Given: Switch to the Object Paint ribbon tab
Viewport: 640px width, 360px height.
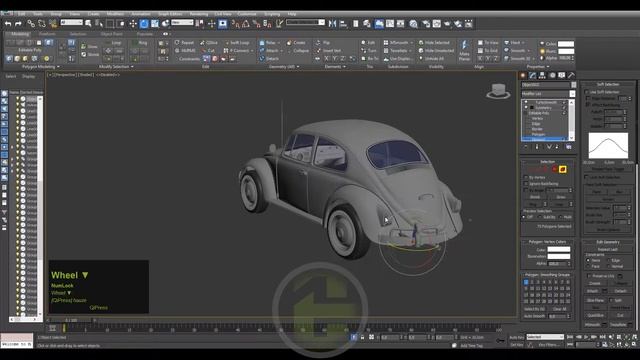Looking at the screenshot, I should tap(111, 34).
